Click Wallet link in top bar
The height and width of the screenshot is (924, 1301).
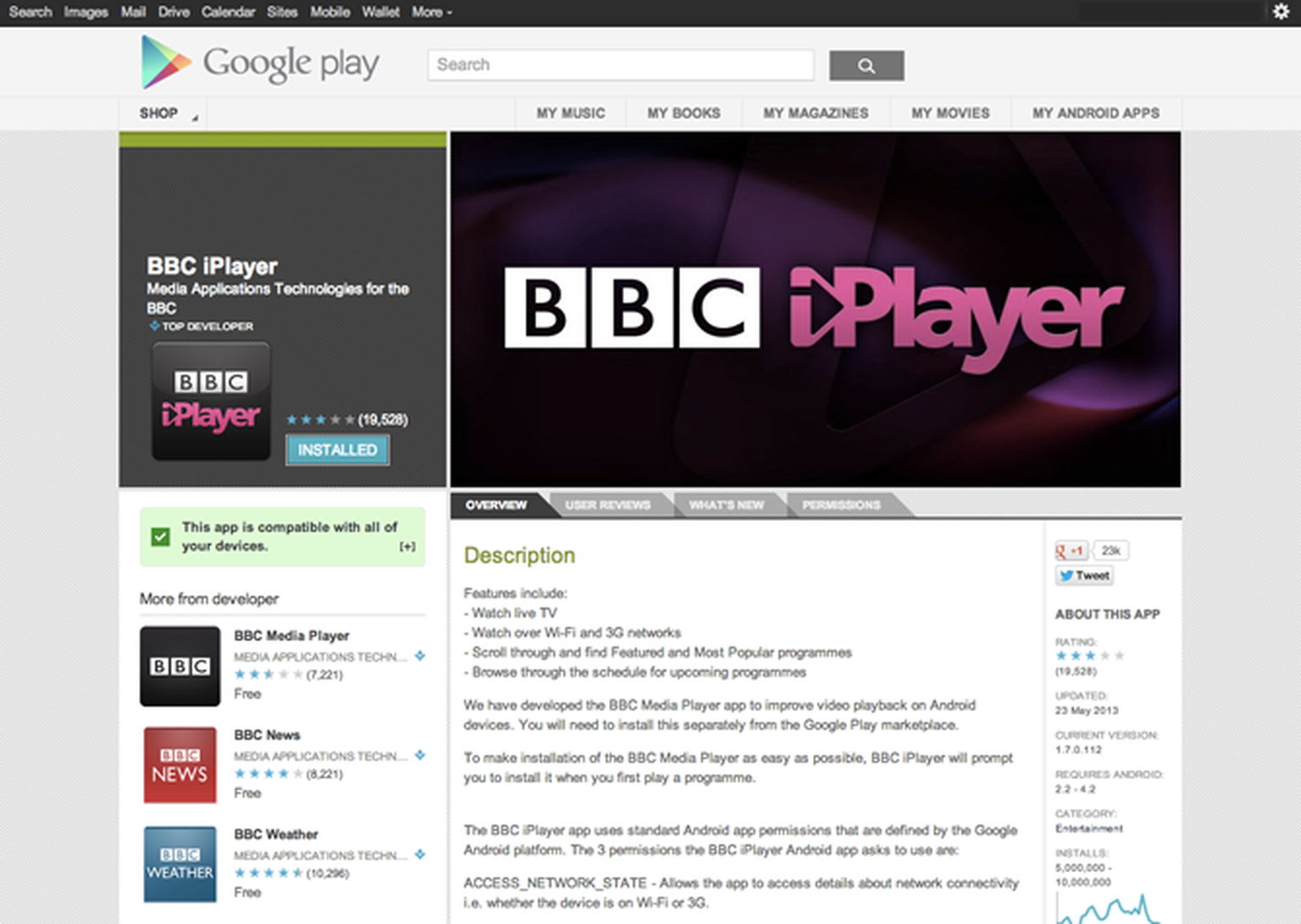pos(380,12)
